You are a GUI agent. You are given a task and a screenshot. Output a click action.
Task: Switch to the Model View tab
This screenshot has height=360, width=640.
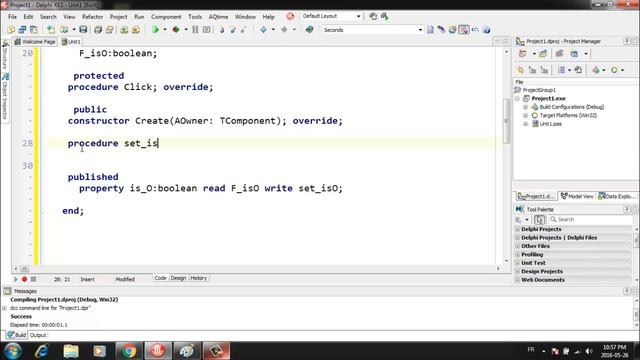pos(577,196)
